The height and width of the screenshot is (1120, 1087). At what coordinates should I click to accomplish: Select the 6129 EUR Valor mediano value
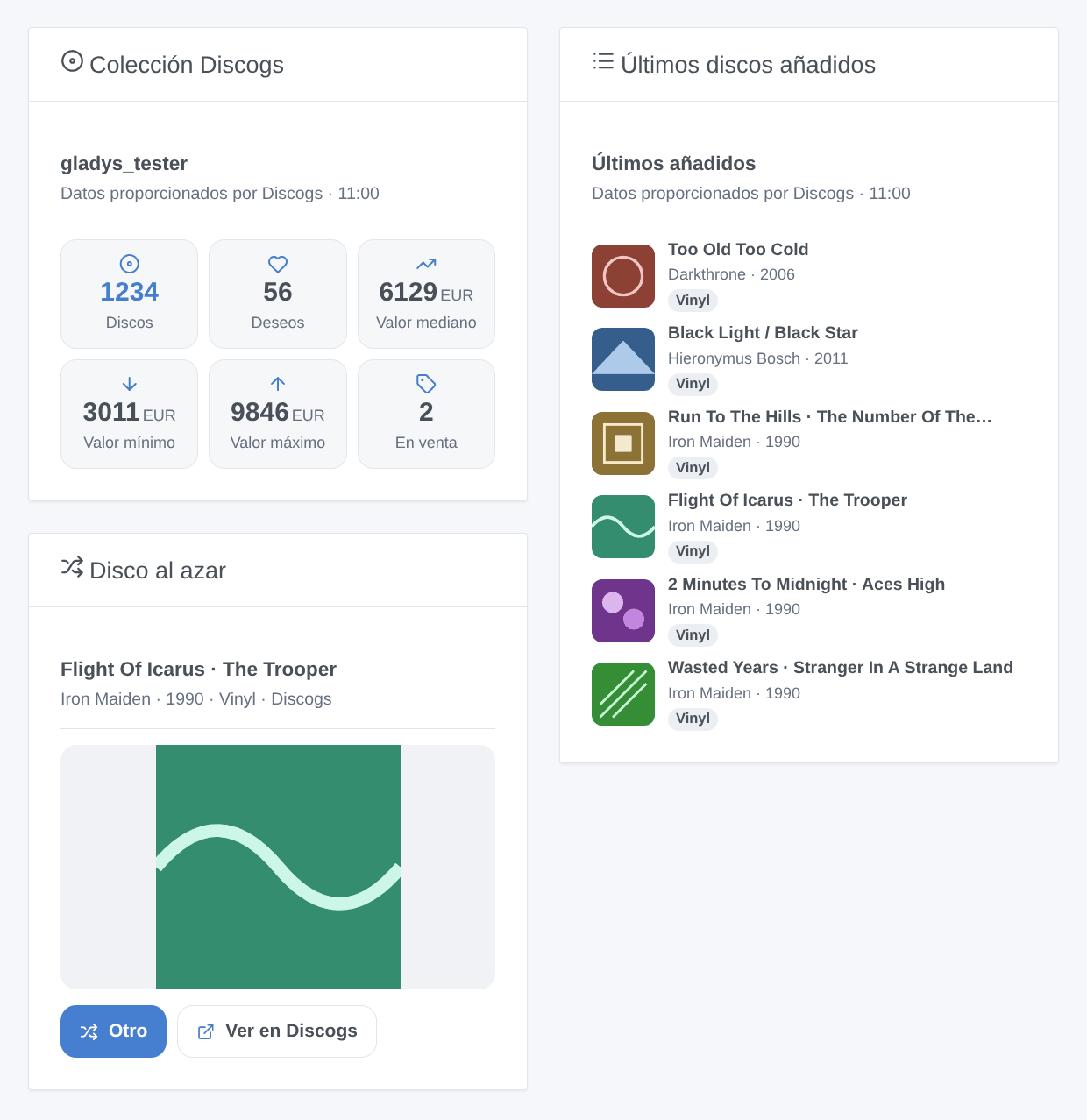426,292
